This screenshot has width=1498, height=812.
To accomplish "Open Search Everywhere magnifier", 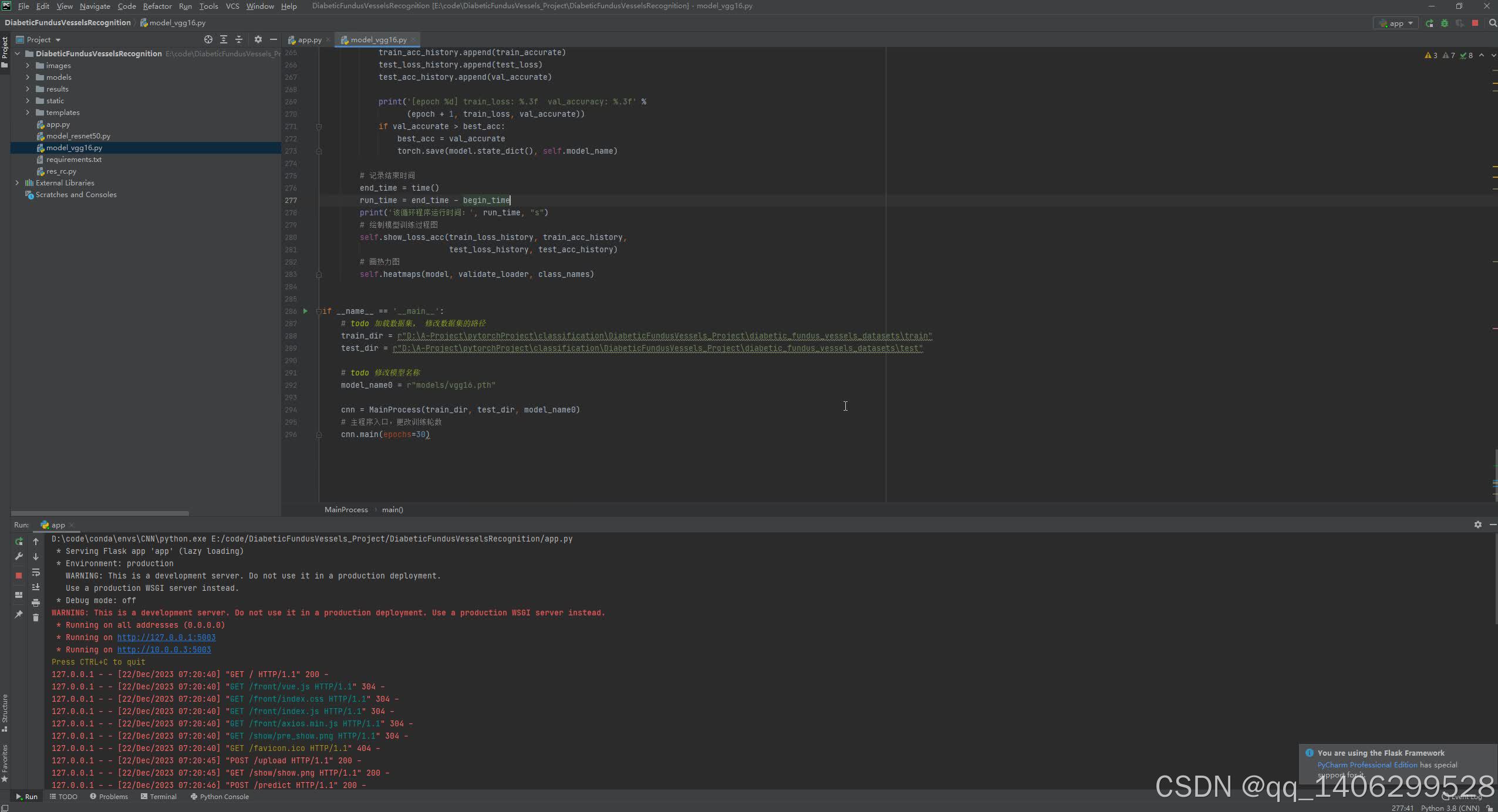I will pyautogui.click(x=1492, y=23).
